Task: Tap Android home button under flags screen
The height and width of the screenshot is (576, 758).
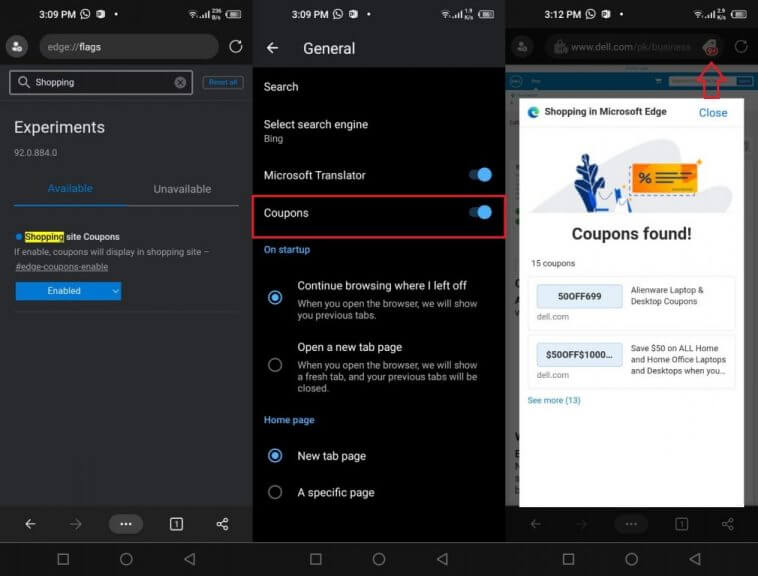Action: click(126, 559)
